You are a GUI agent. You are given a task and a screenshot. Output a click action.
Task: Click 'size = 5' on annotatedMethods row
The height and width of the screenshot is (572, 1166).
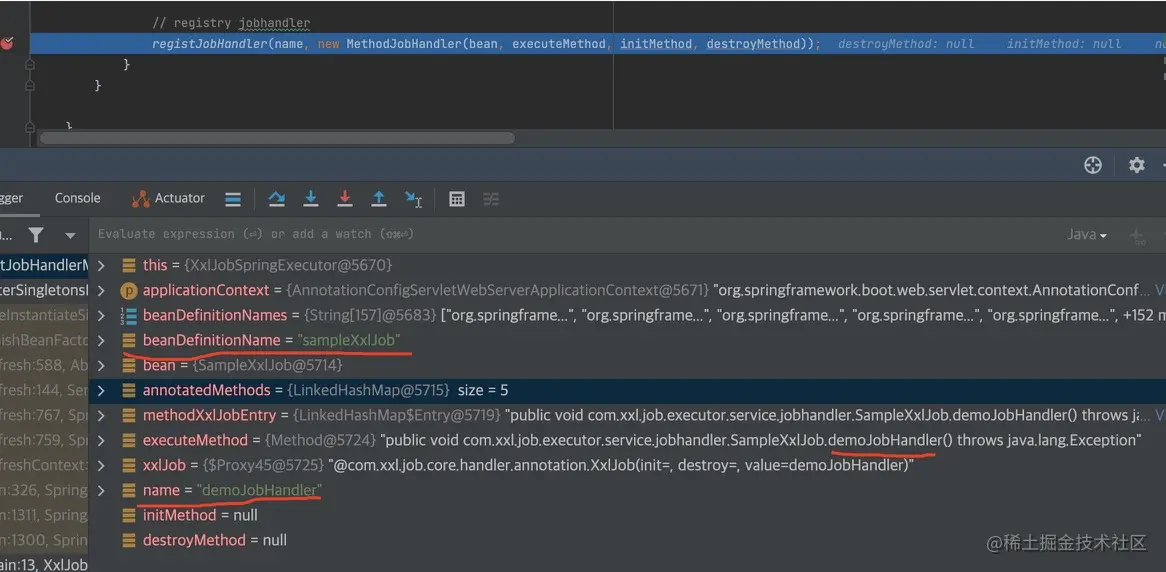pyautogui.click(x=483, y=390)
